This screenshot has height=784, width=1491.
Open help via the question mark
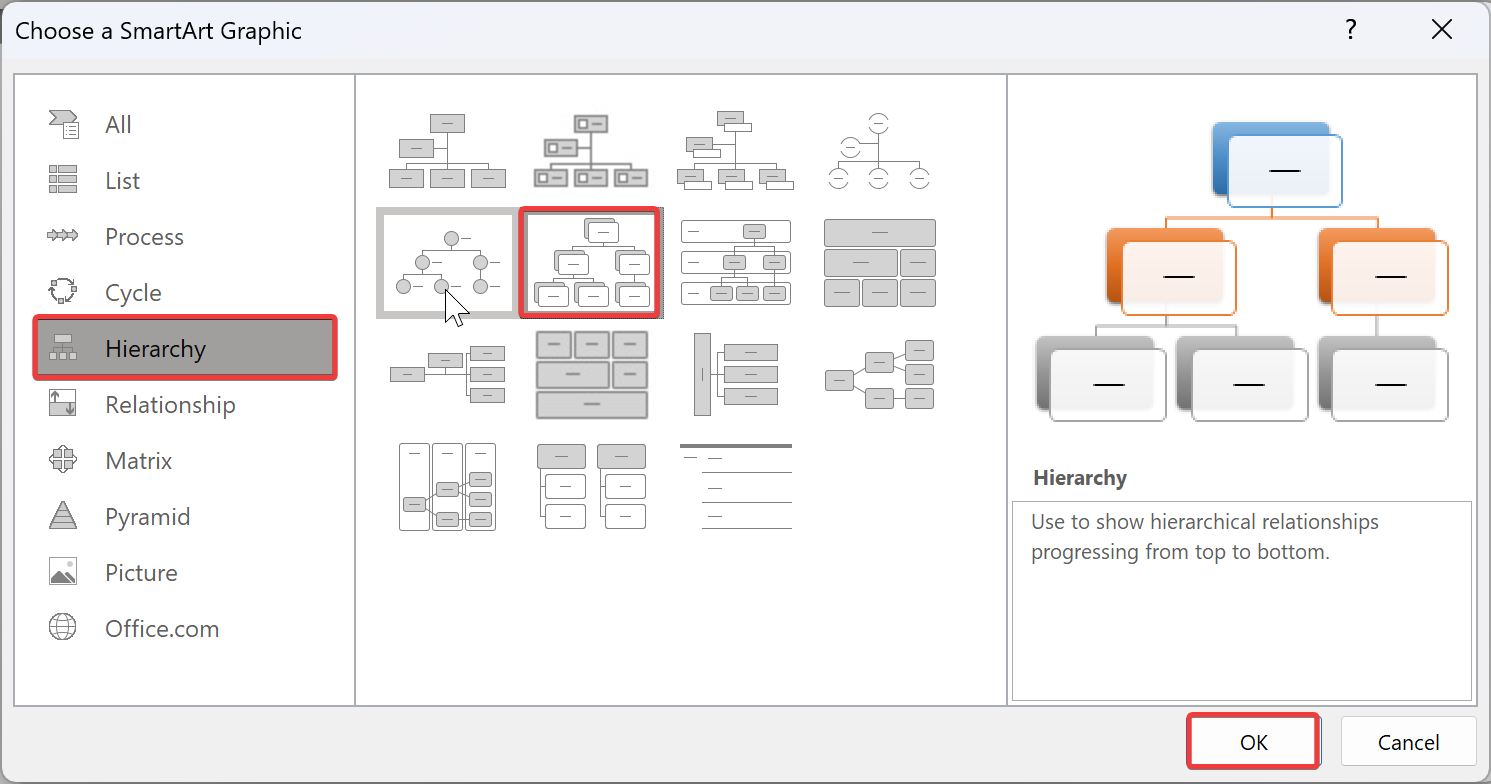pyautogui.click(x=1350, y=29)
